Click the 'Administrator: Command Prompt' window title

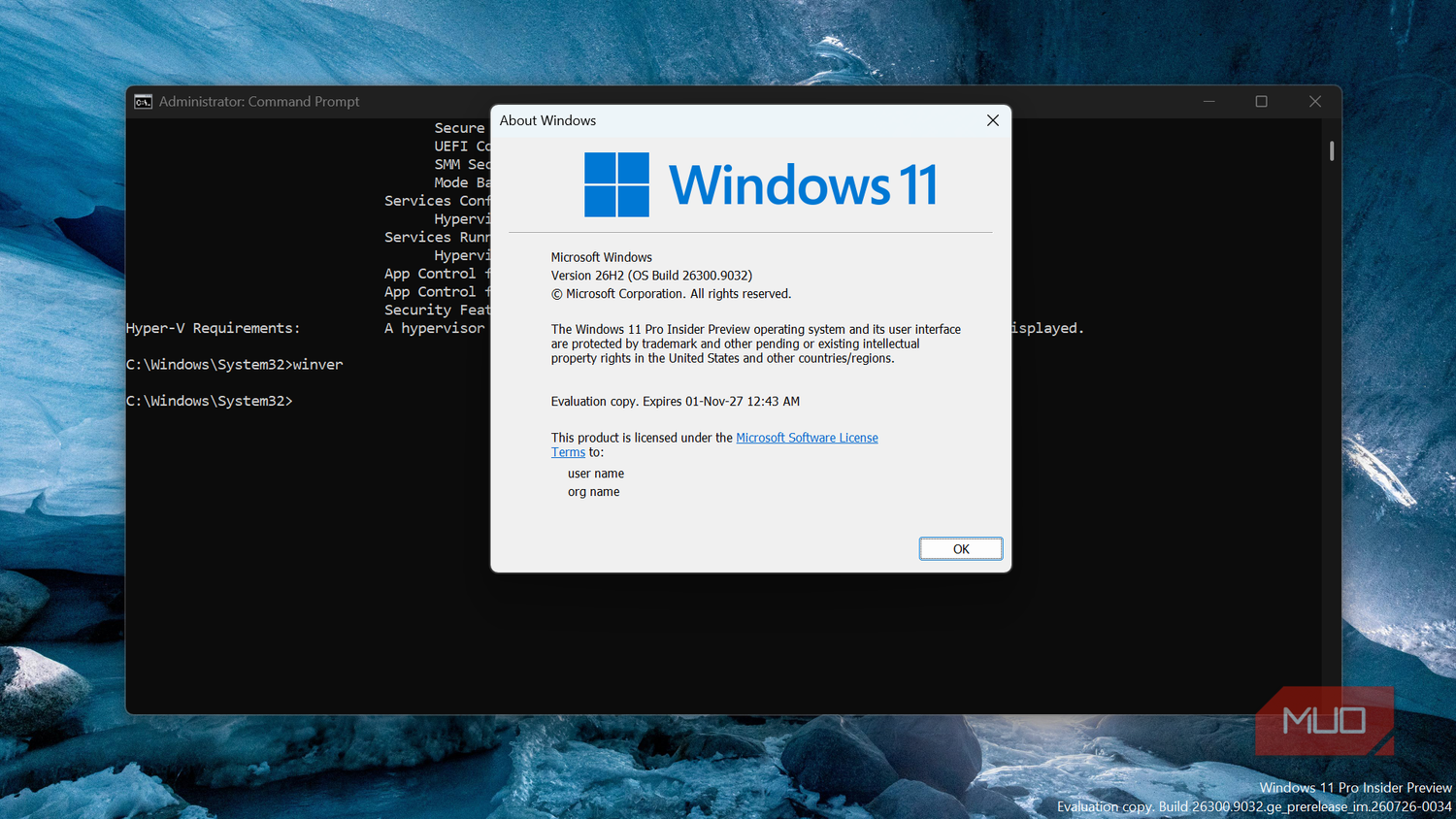(259, 101)
